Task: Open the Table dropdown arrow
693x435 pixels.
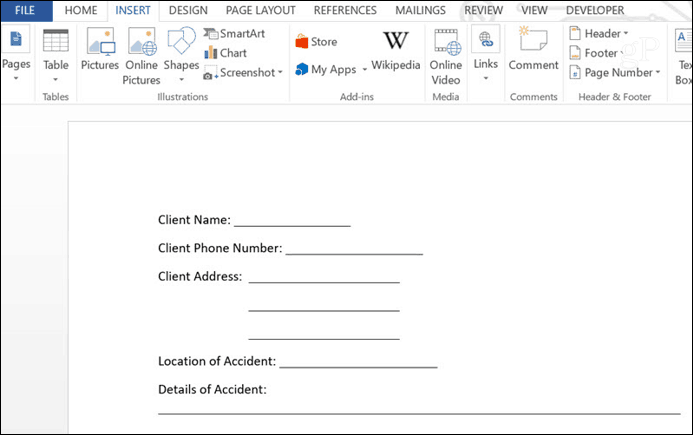Action: tap(56, 80)
